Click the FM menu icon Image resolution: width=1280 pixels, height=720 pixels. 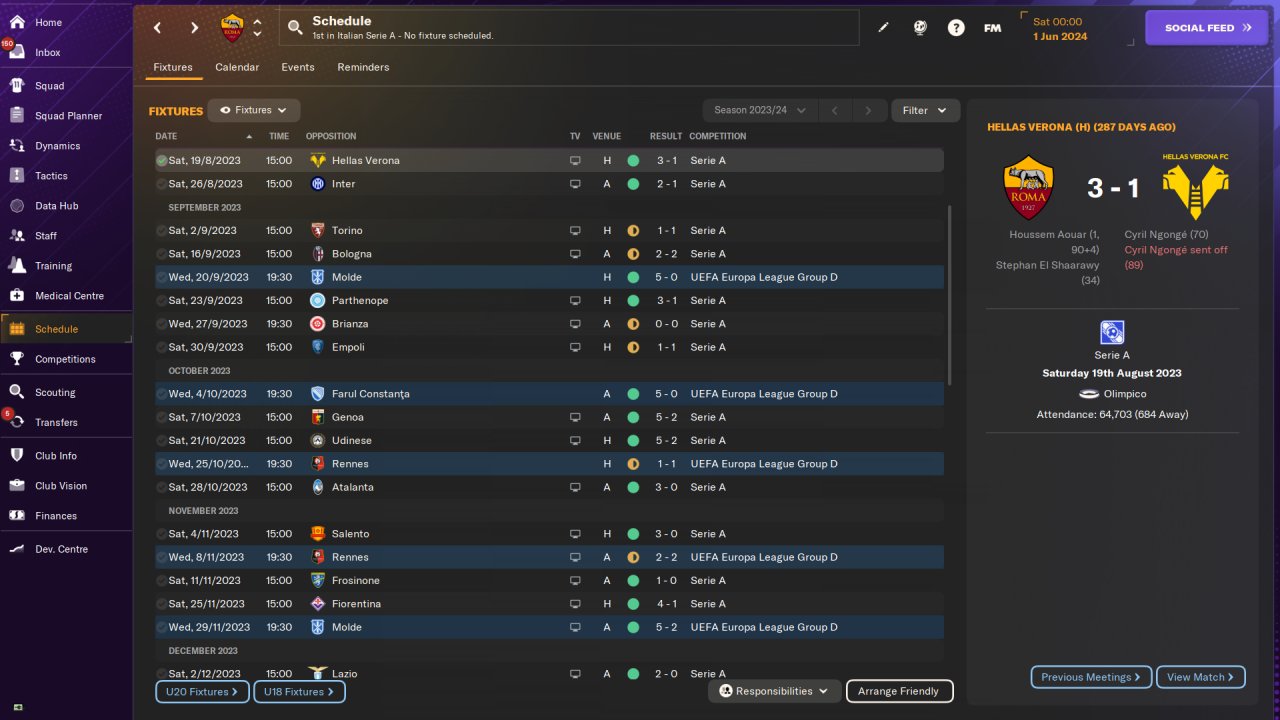click(992, 28)
